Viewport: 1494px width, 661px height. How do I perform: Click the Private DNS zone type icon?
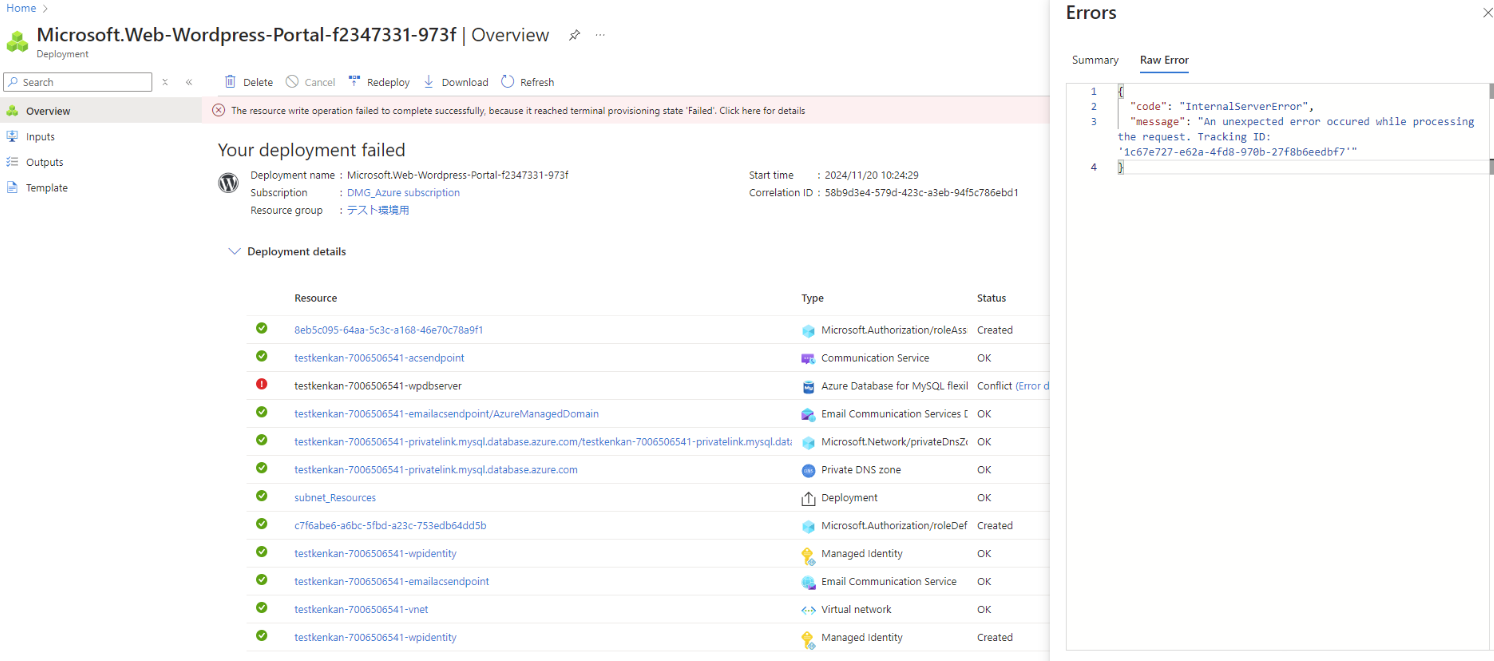(808, 470)
